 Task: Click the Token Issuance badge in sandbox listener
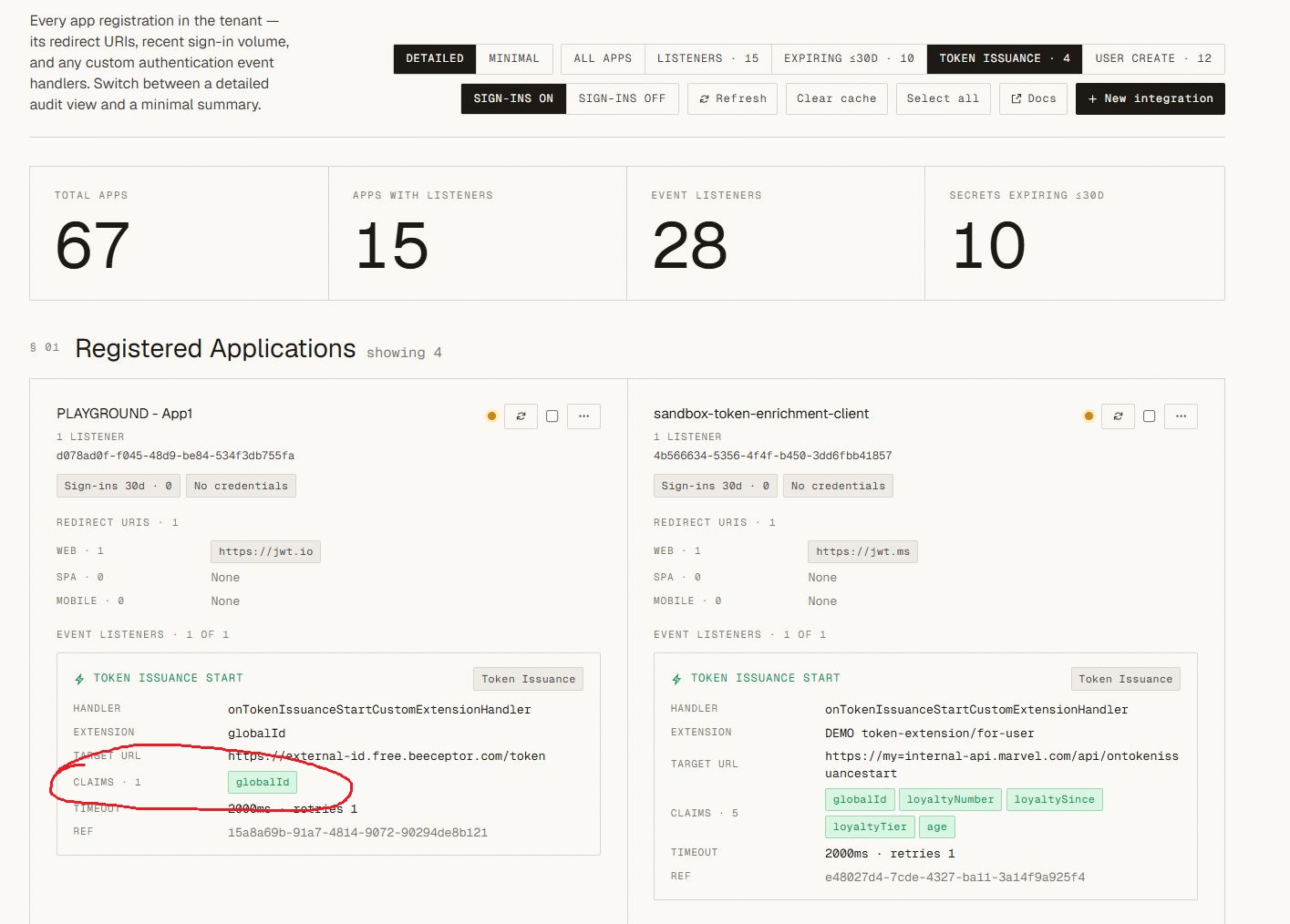tap(1125, 679)
